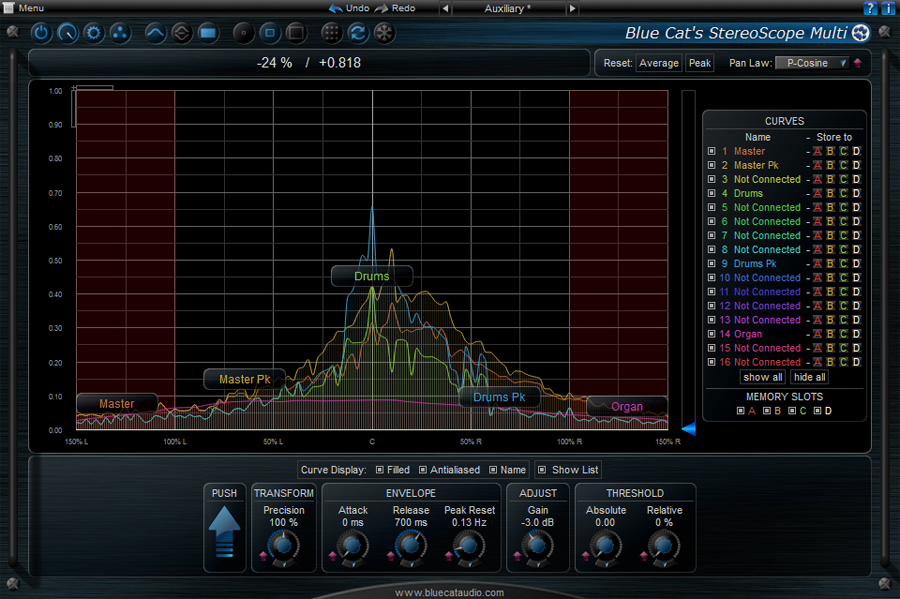900x599 pixels.
Task: Open the settings gear icon in the toolbar
Action: pos(92,33)
